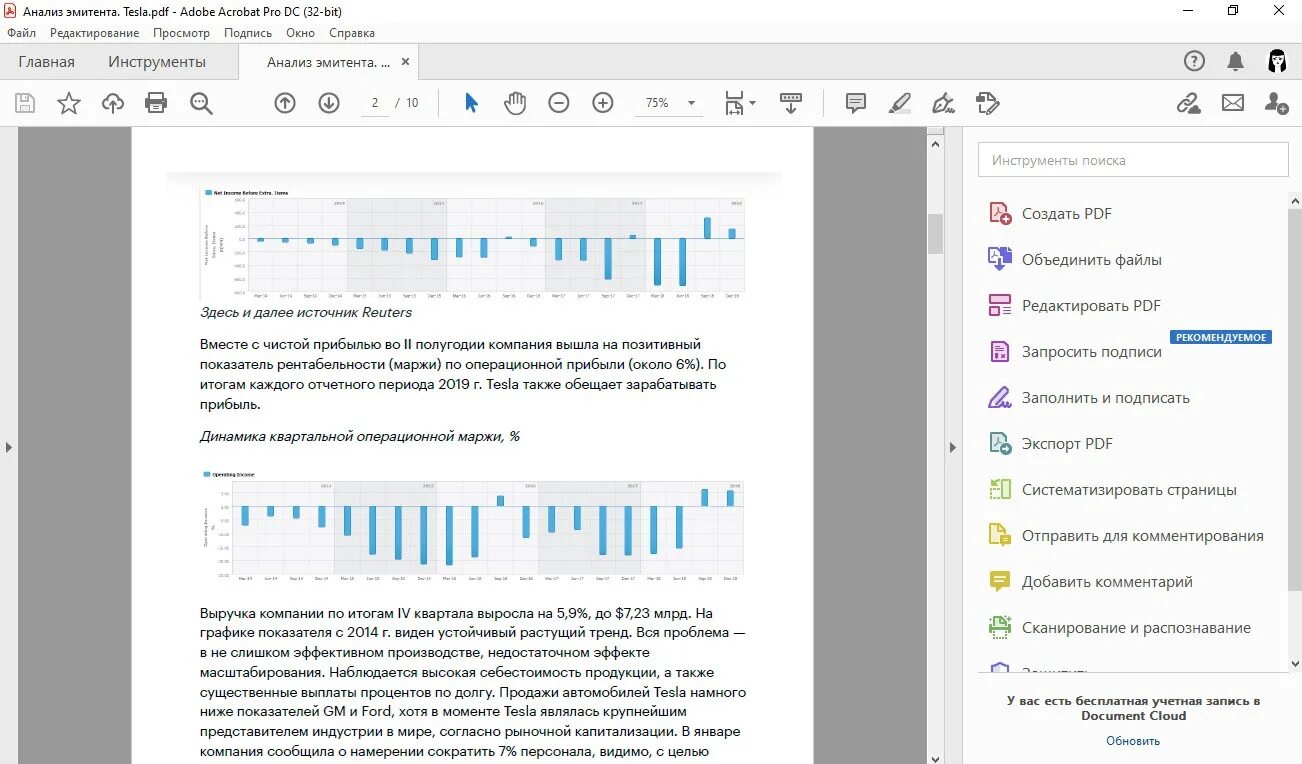Open the Файл menu

(21, 33)
